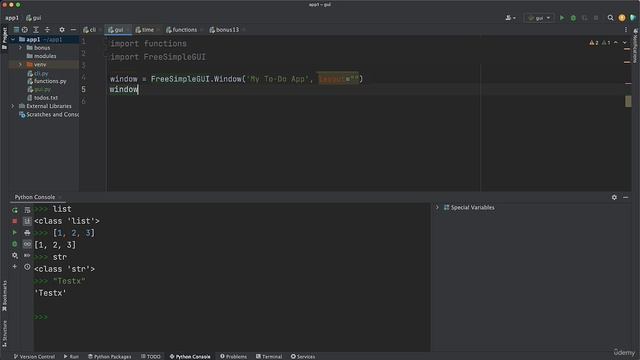
Task: Collapse the app1 project root
Action: 13,40
